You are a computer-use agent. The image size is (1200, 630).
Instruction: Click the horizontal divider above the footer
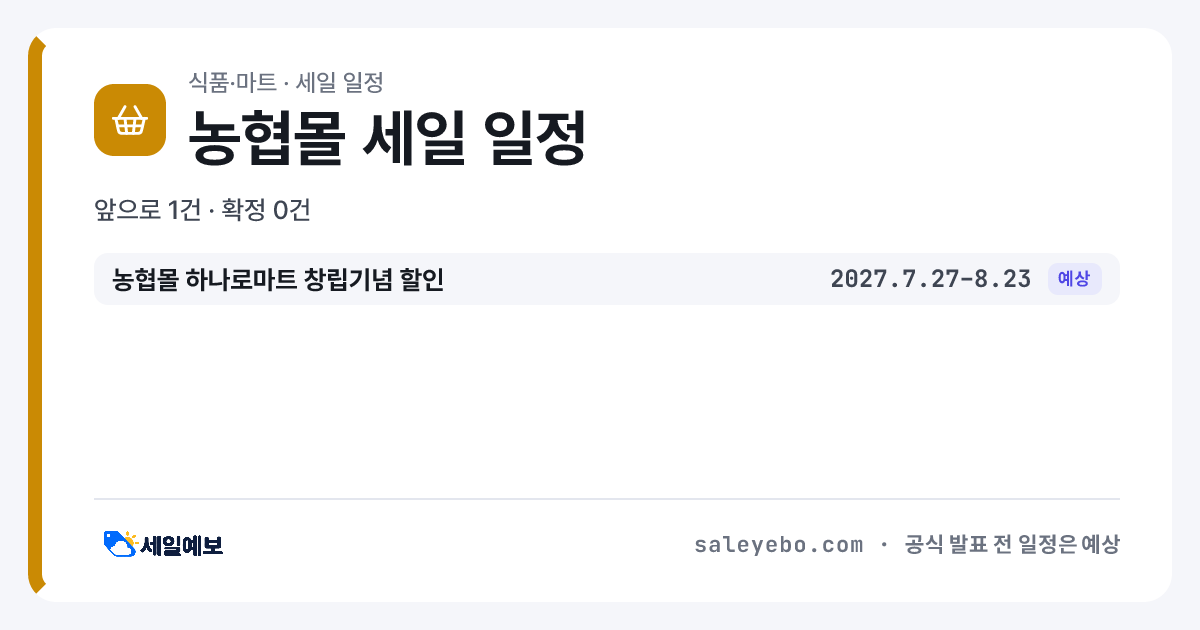607,498
